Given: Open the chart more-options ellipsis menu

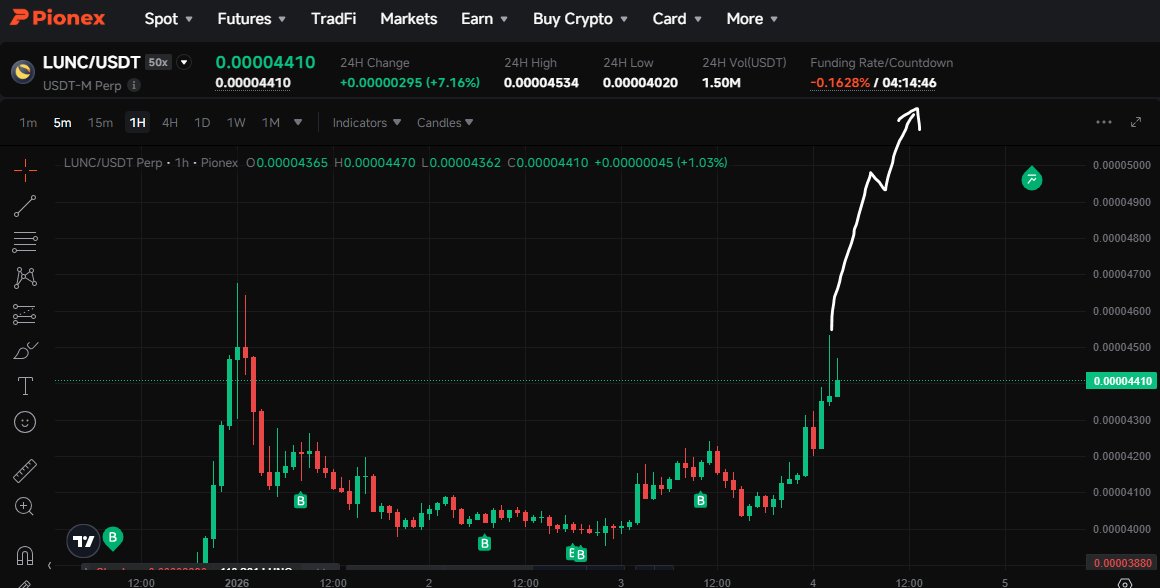Looking at the screenshot, I should click(1104, 121).
